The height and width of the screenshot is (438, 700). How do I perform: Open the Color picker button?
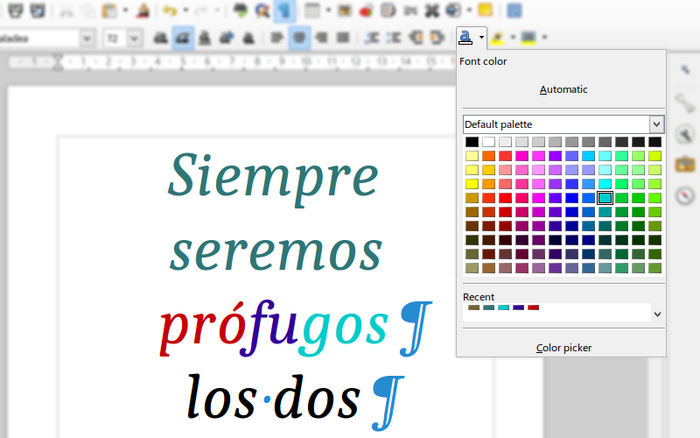point(563,347)
